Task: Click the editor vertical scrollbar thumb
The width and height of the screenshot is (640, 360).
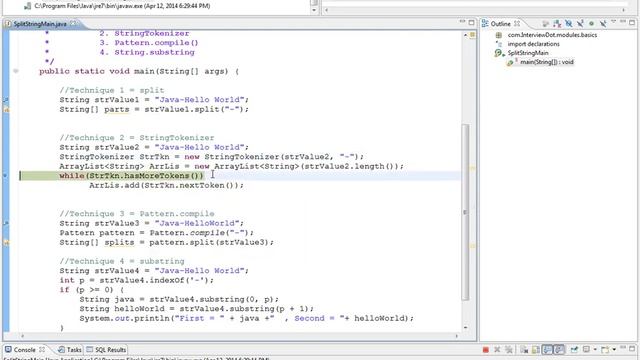Action: tap(465, 212)
